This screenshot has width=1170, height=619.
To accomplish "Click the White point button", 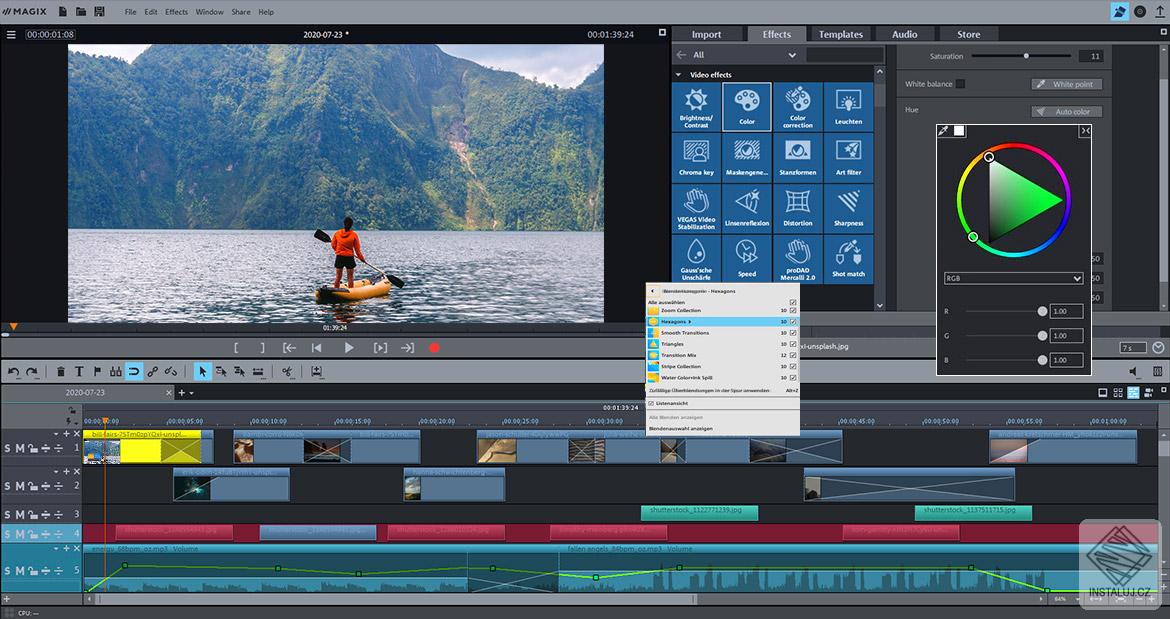I will [1067, 83].
